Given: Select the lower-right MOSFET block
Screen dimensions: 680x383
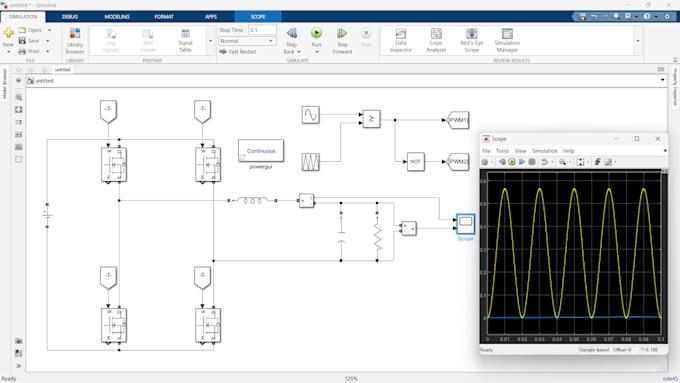Looking at the screenshot, I should [x=208, y=325].
